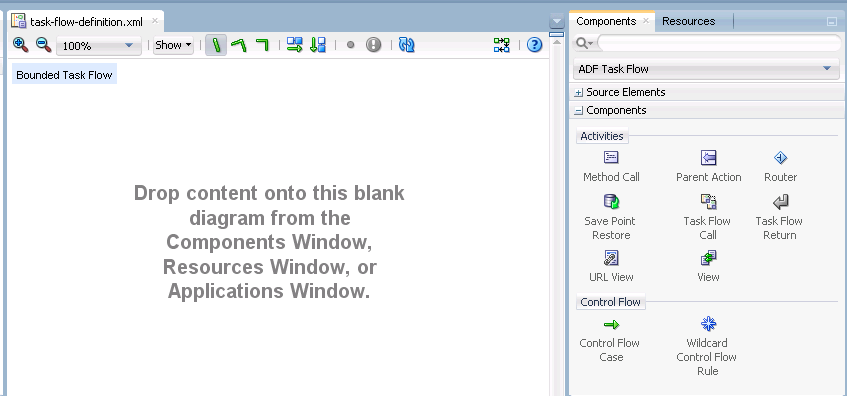Collapse the Components section

pos(579,110)
